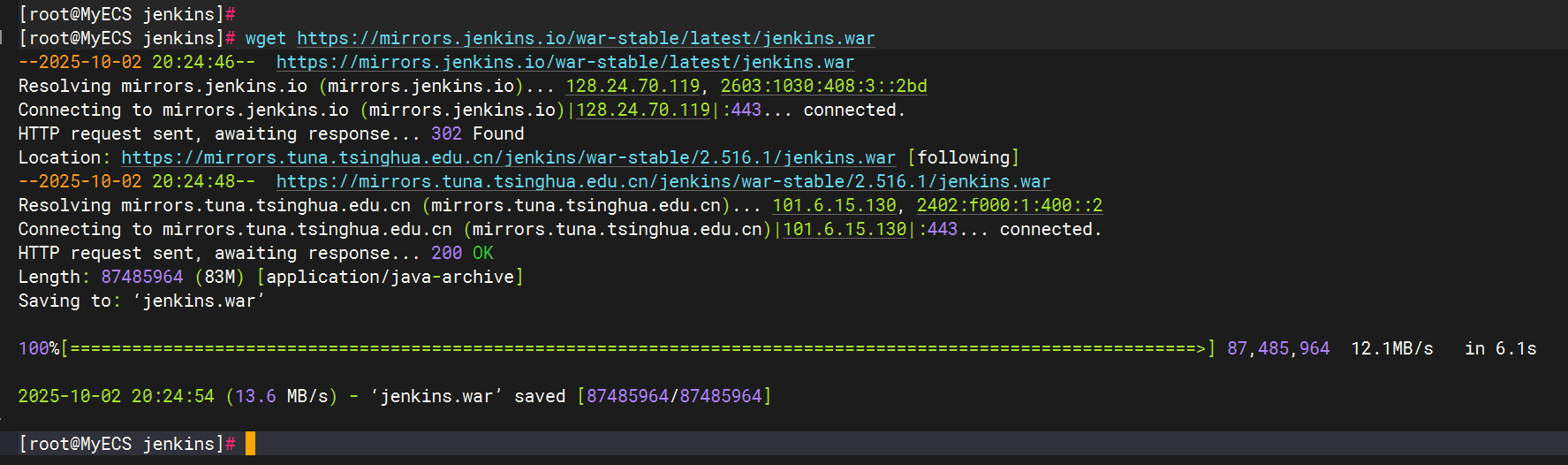Click 128.24.70.119 in the Connecting line
1568x465 pixels.
coord(643,110)
